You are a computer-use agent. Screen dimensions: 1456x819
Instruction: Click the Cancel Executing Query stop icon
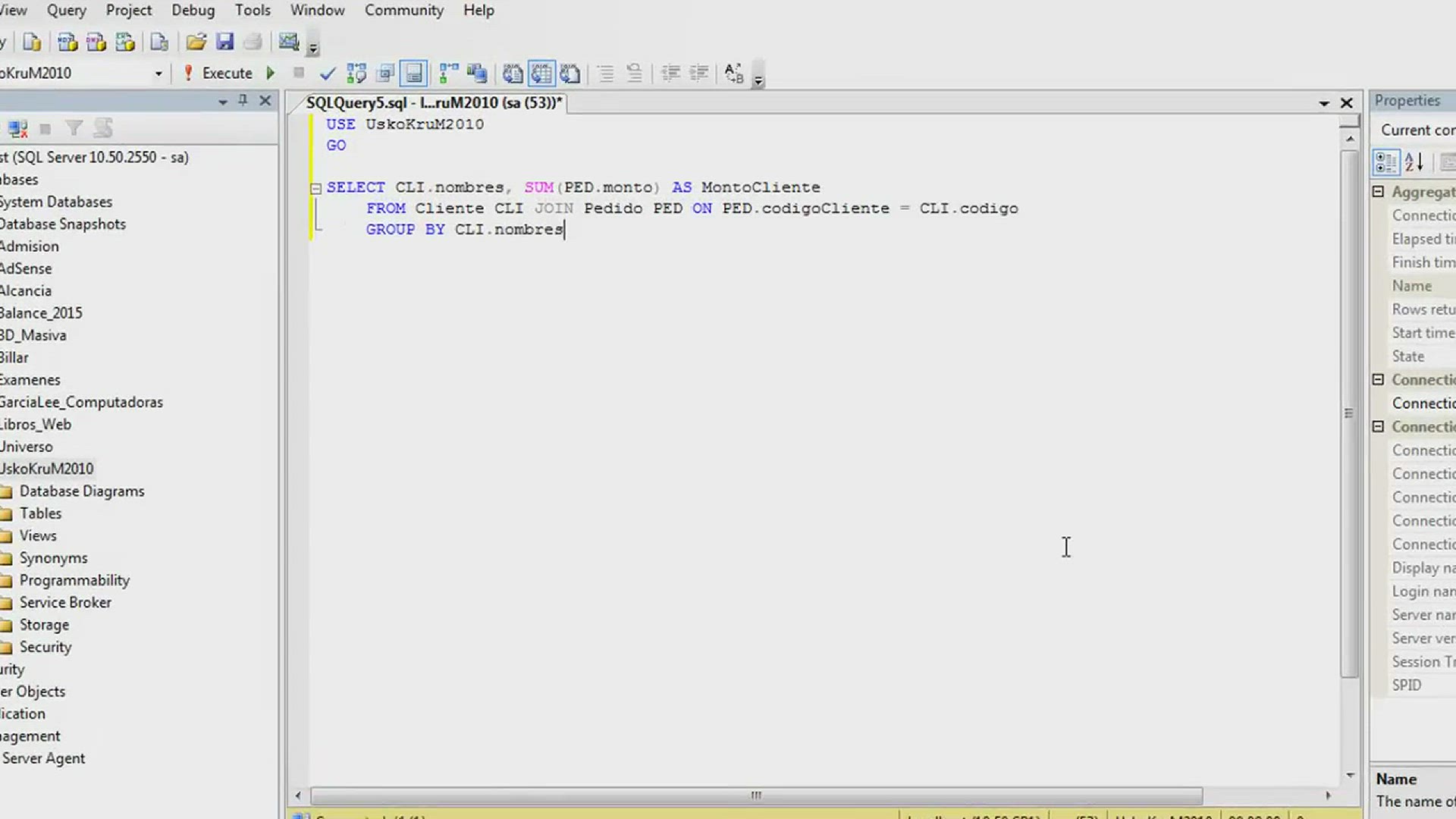coord(299,73)
